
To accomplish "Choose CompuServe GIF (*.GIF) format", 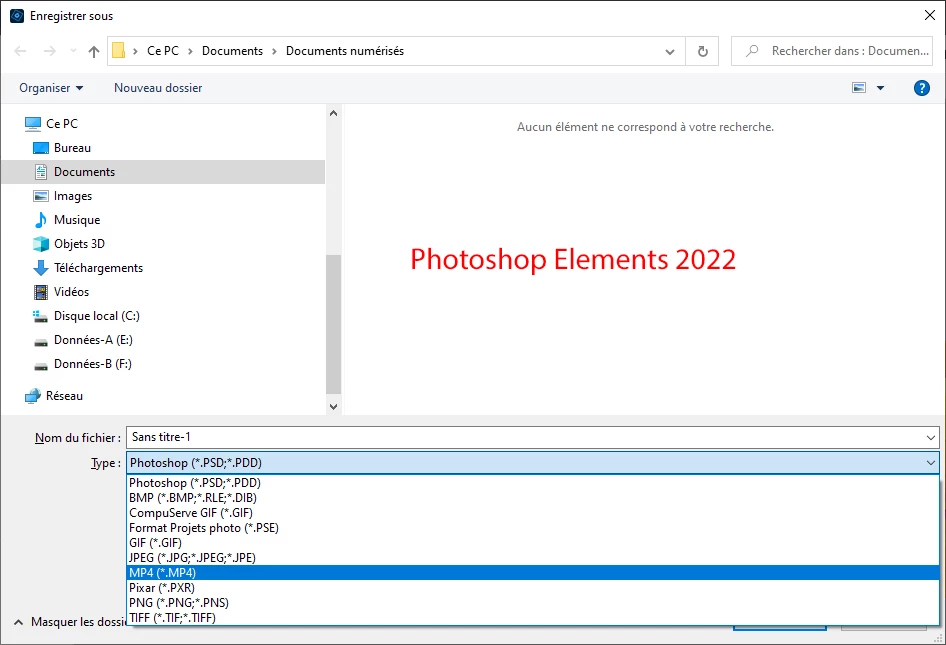I will tap(533, 513).
